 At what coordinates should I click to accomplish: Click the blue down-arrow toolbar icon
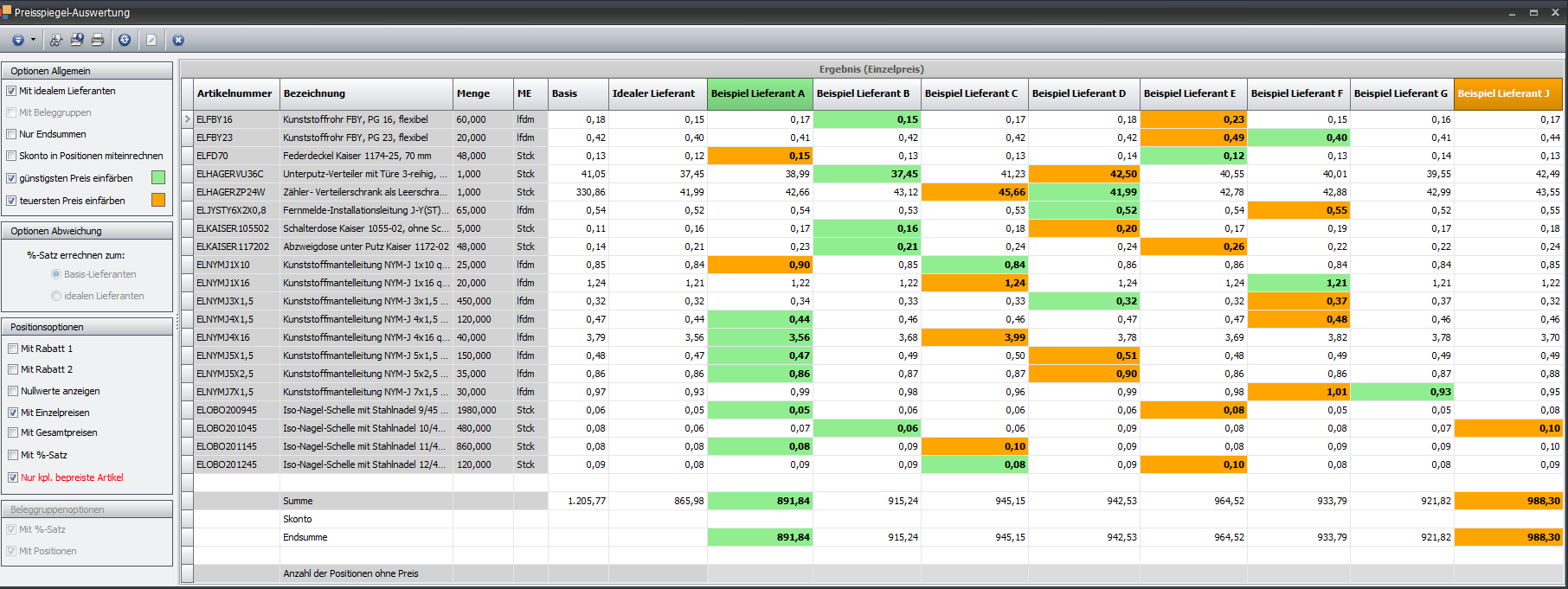point(17,40)
